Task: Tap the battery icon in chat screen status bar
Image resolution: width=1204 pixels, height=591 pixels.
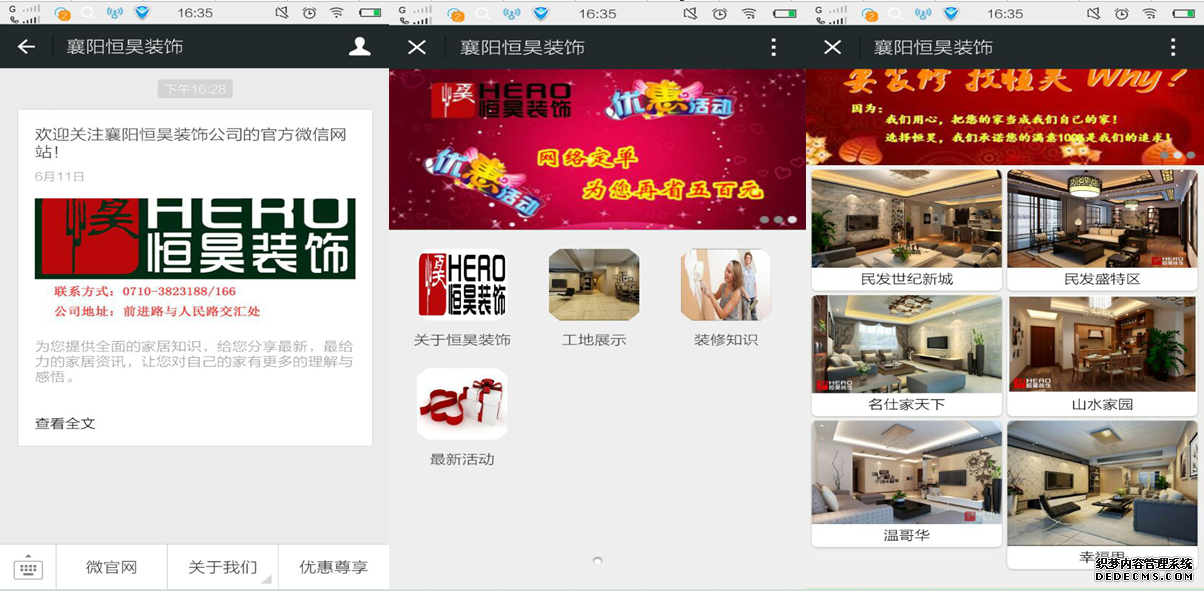Action: click(x=370, y=13)
